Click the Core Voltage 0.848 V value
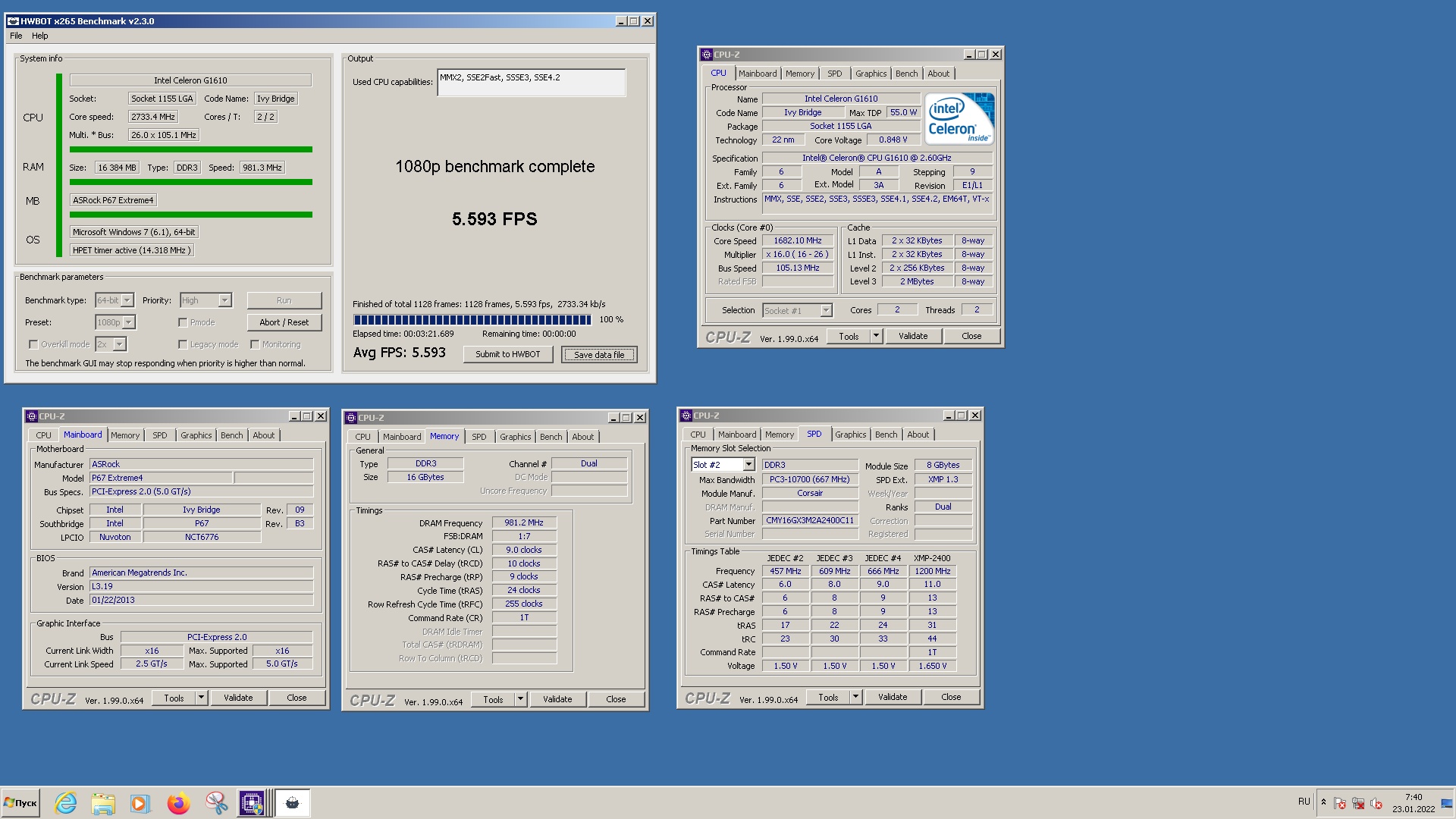The height and width of the screenshot is (819, 1456). coord(893,140)
